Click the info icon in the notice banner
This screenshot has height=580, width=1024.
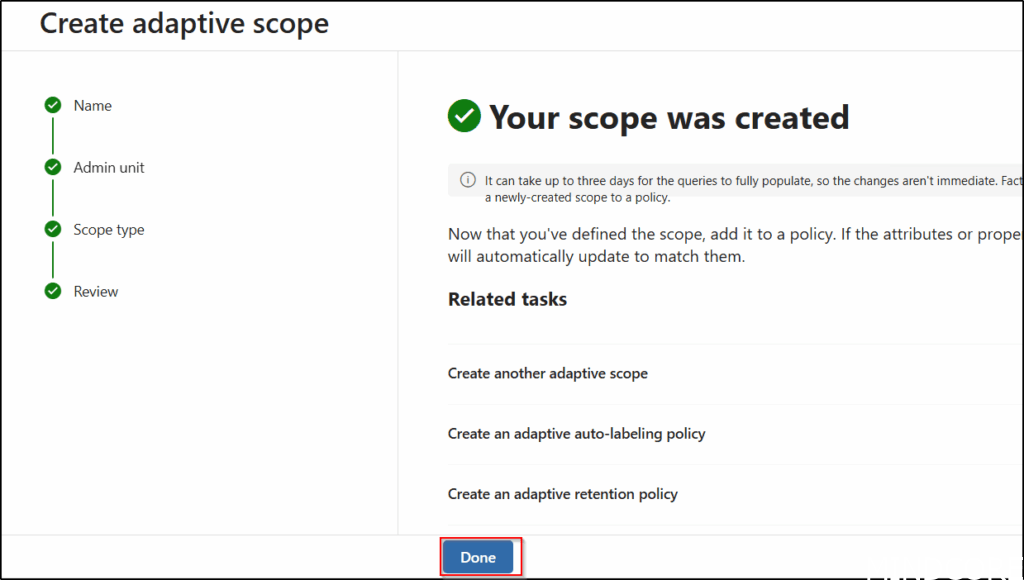[467, 180]
